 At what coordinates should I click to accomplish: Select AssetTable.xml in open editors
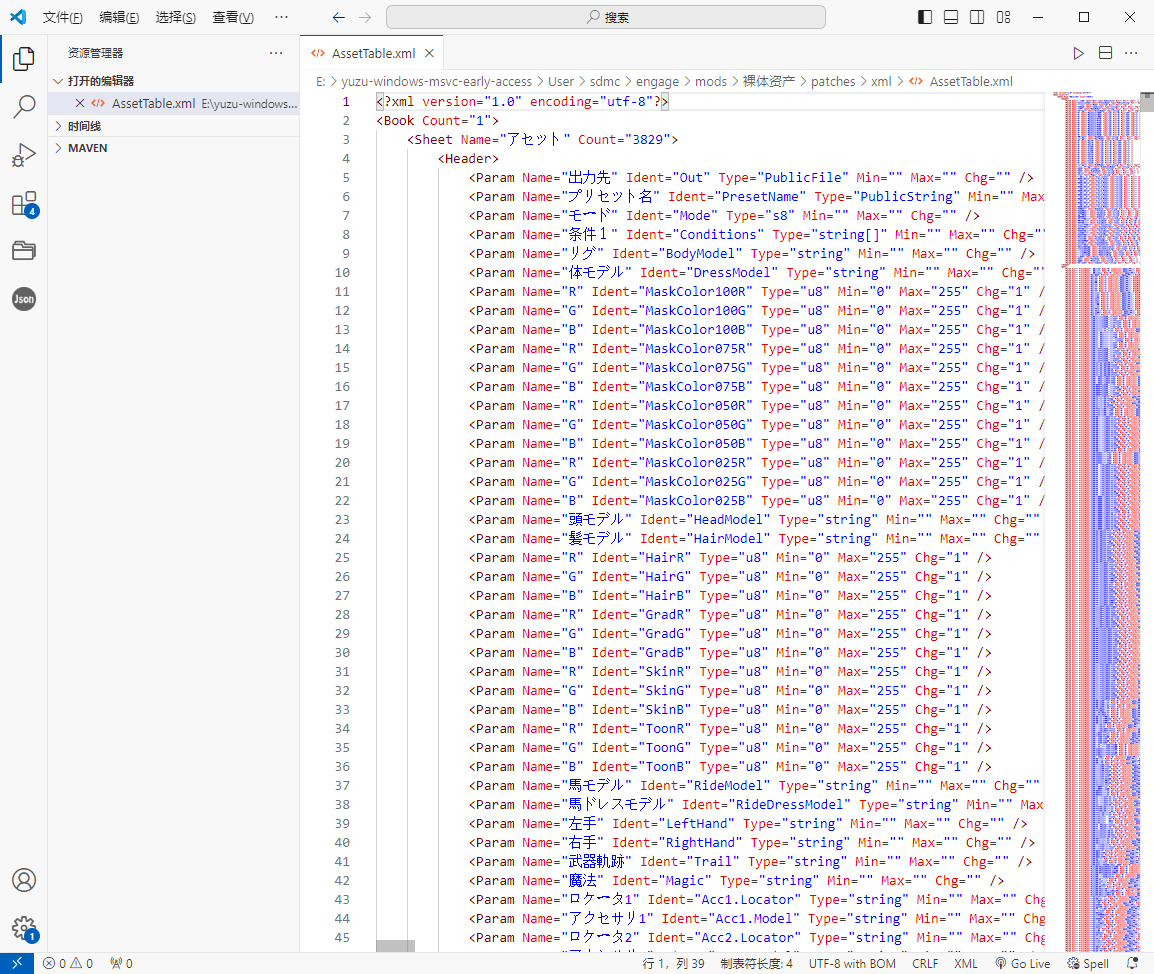[x=174, y=103]
